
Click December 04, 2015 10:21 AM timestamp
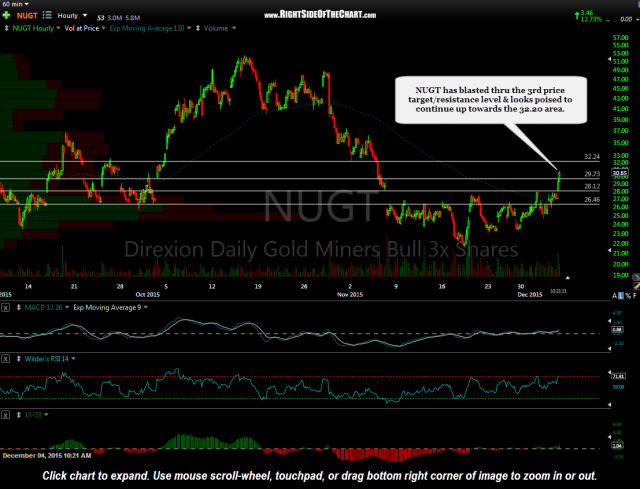click(x=47, y=456)
